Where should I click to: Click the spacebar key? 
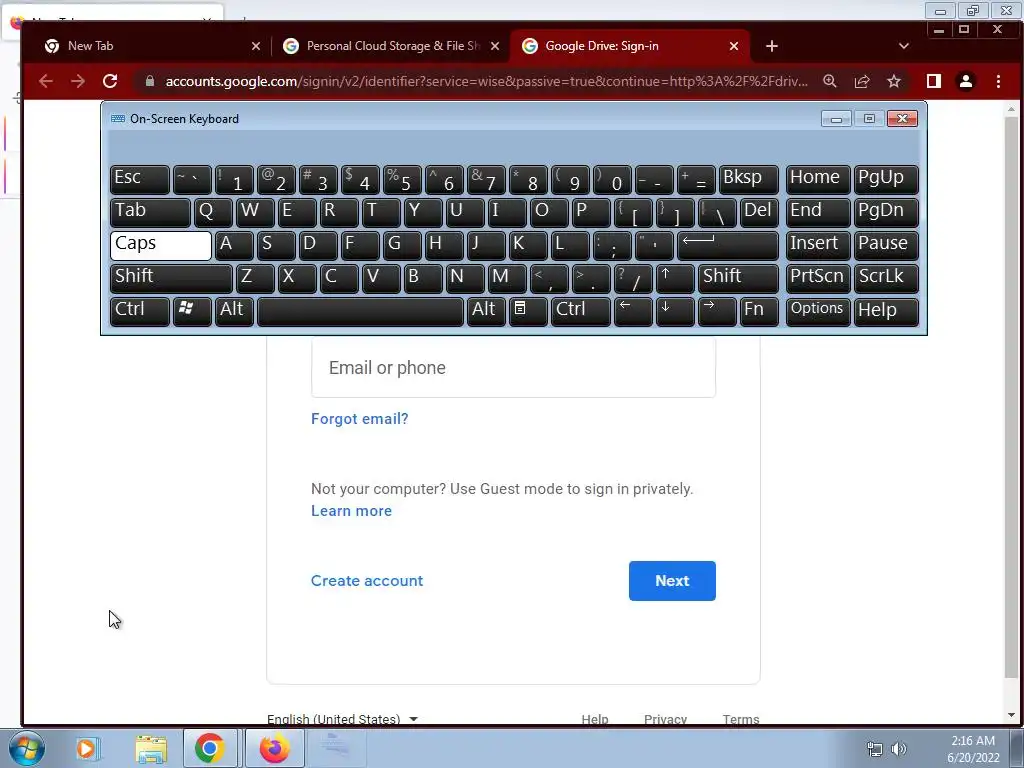(360, 312)
